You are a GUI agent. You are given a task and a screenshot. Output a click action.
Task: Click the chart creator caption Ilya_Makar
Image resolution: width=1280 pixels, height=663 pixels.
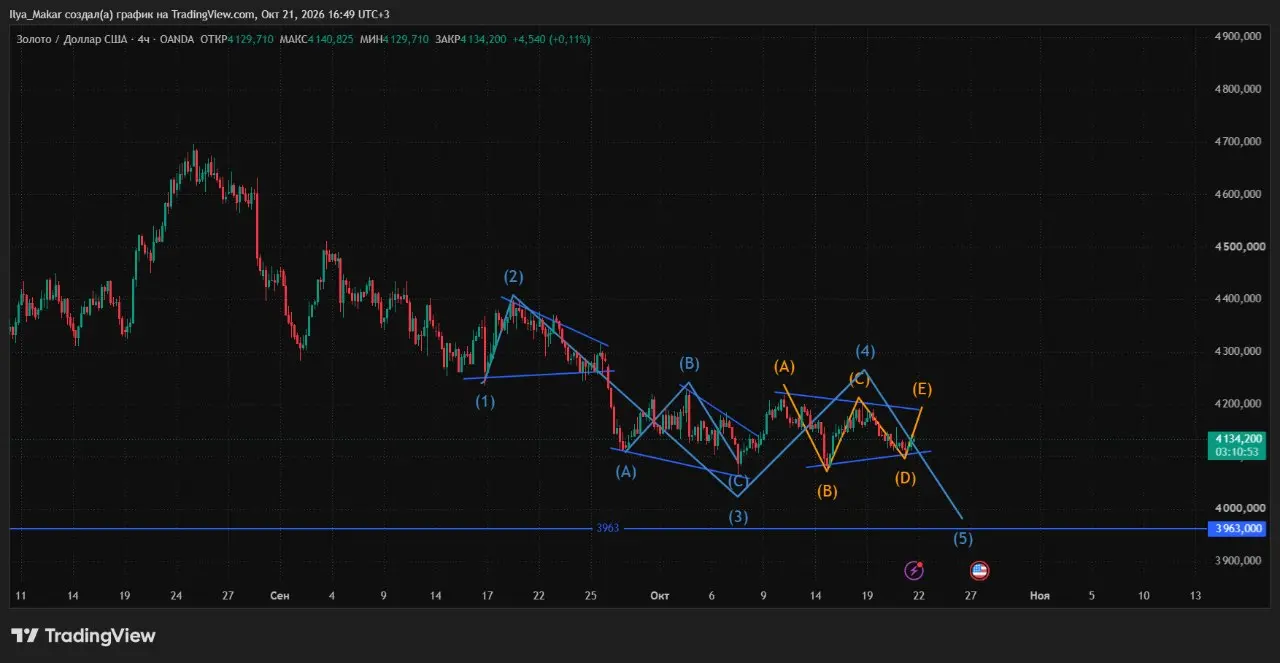pyautogui.click(x=36, y=13)
